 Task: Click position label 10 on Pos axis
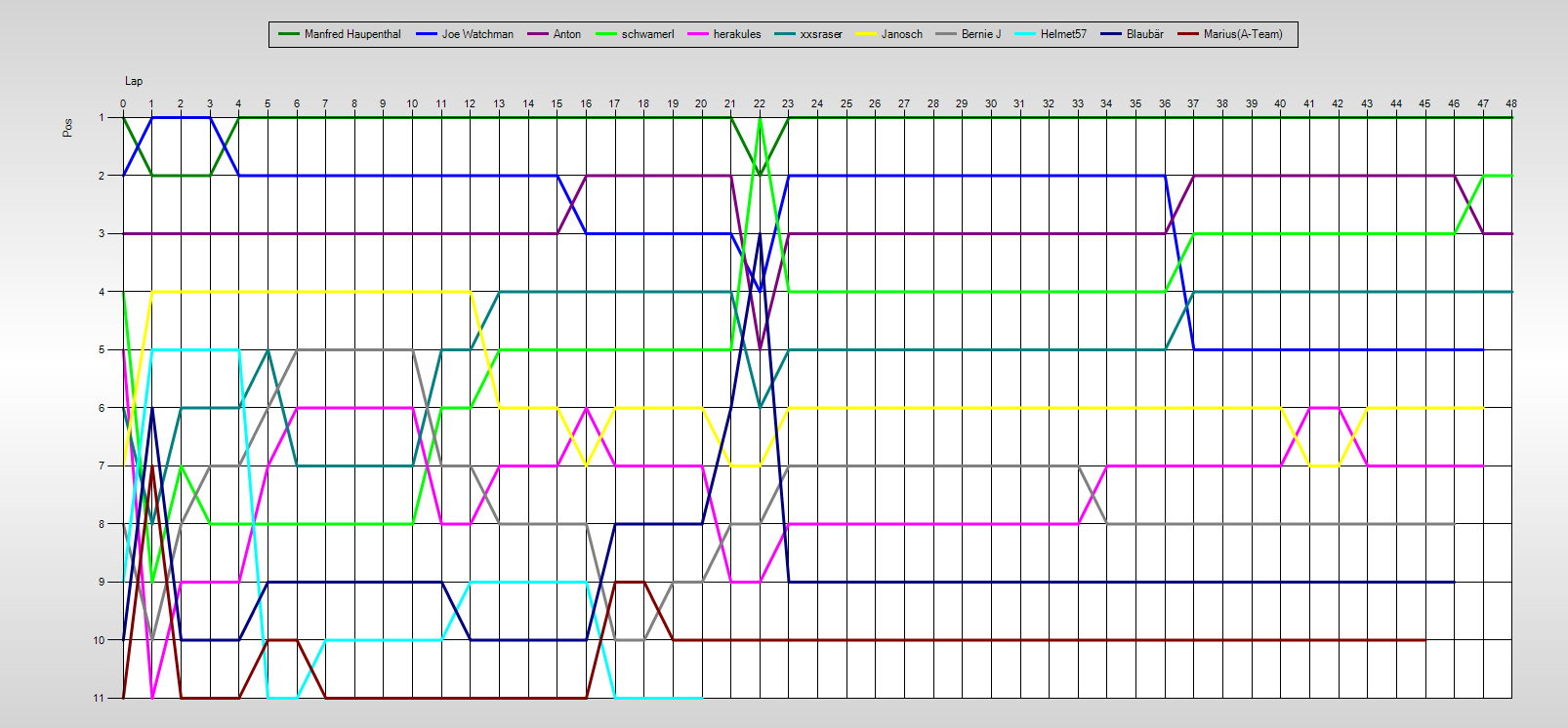pos(99,640)
